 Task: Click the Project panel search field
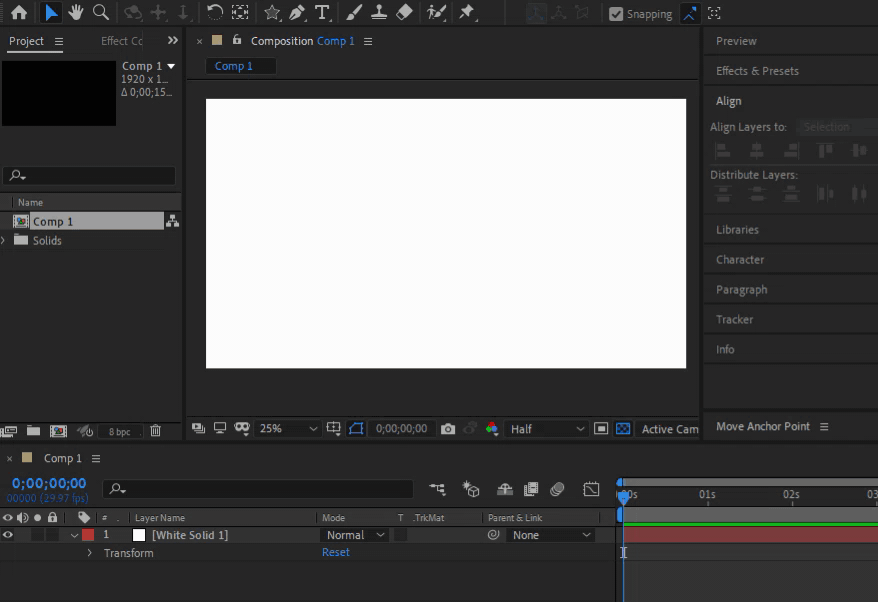point(89,175)
